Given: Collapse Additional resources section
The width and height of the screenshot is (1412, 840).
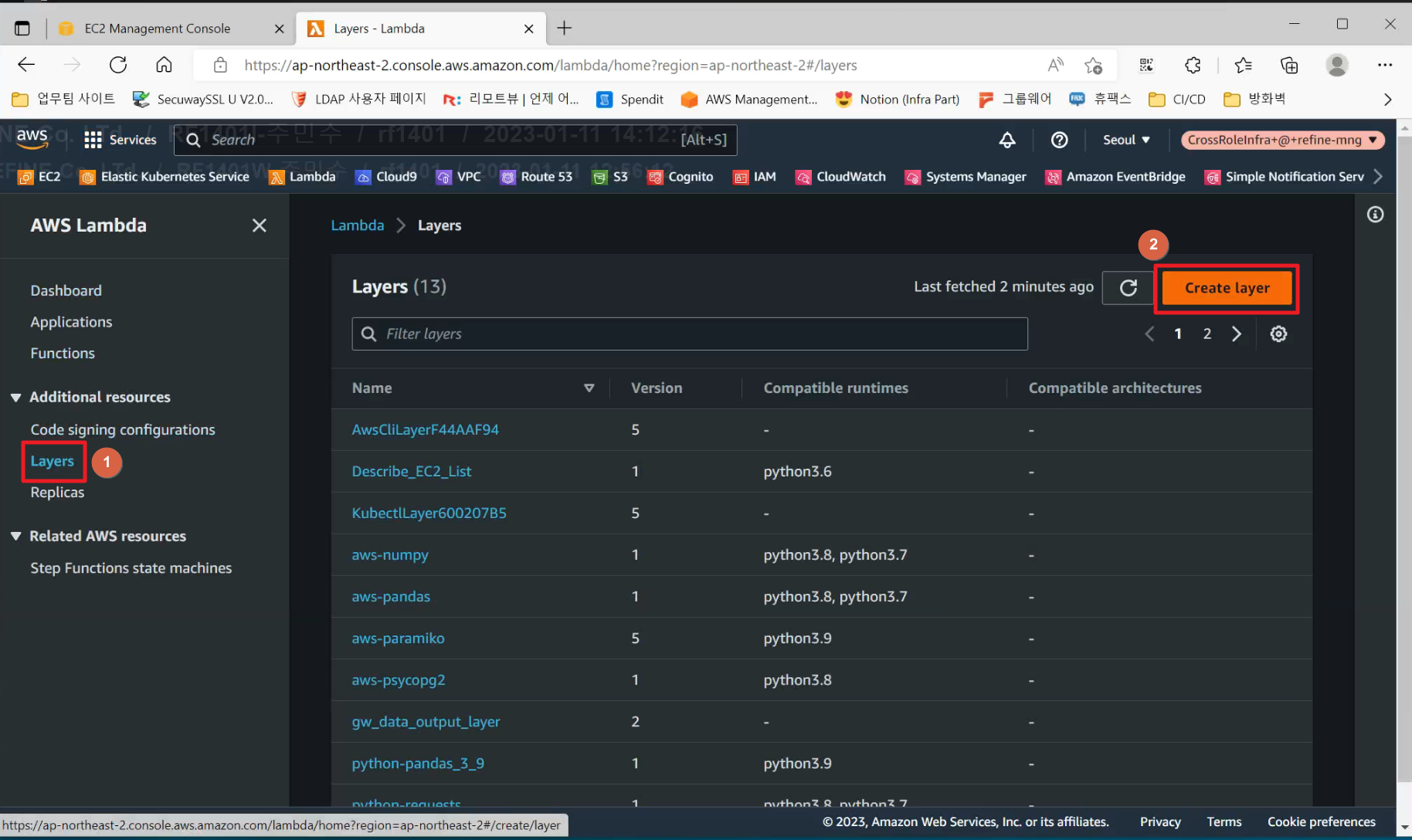Looking at the screenshot, I should point(15,397).
